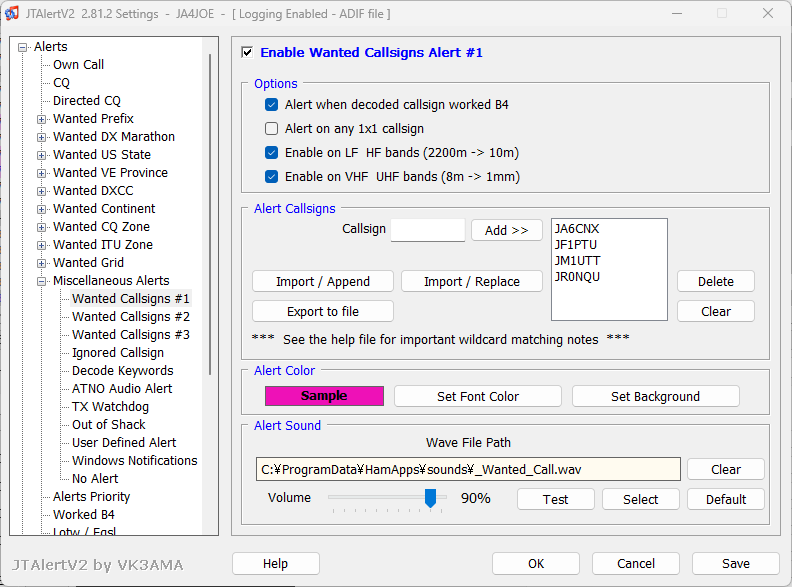This screenshot has height=587, width=792.
Task: Select Windows Notifications tree item
Action: tap(134, 461)
